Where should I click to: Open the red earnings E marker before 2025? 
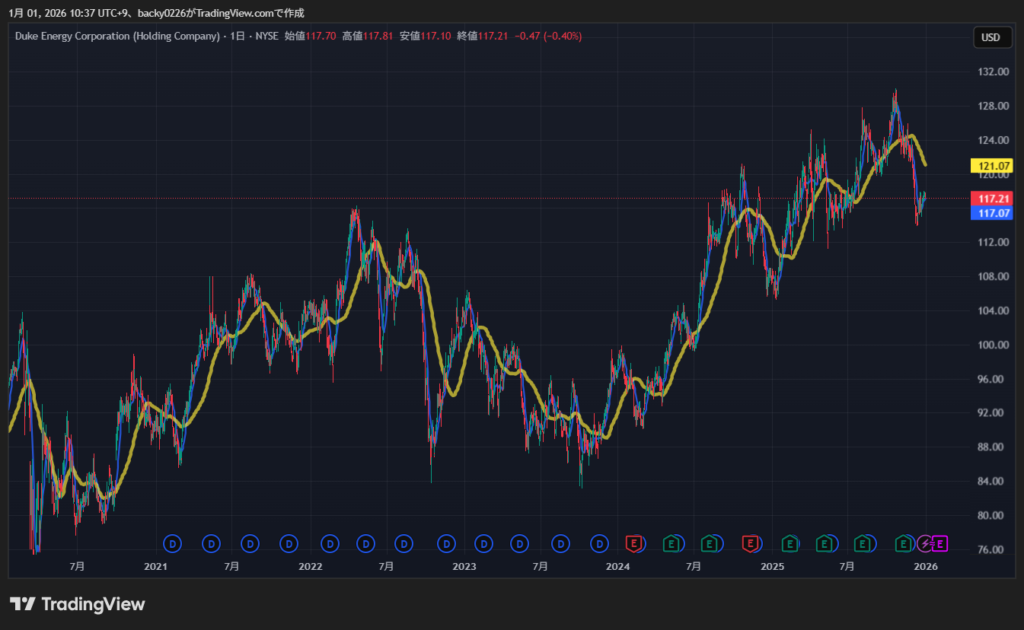click(x=750, y=543)
